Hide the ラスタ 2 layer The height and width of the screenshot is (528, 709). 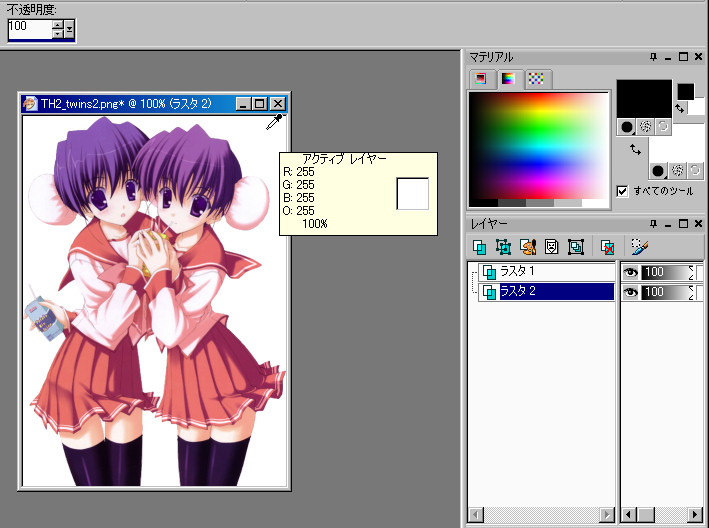[630, 292]
